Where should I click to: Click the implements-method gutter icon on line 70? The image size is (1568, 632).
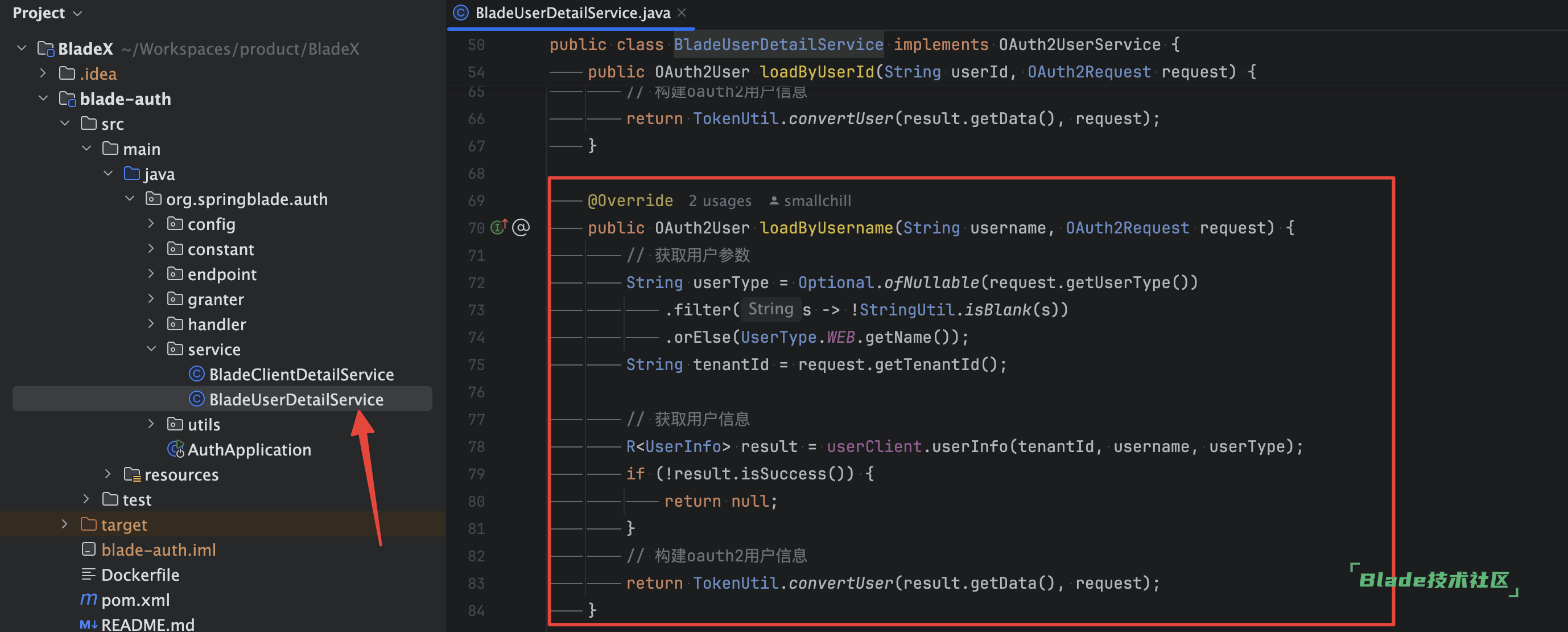[499, 227]
